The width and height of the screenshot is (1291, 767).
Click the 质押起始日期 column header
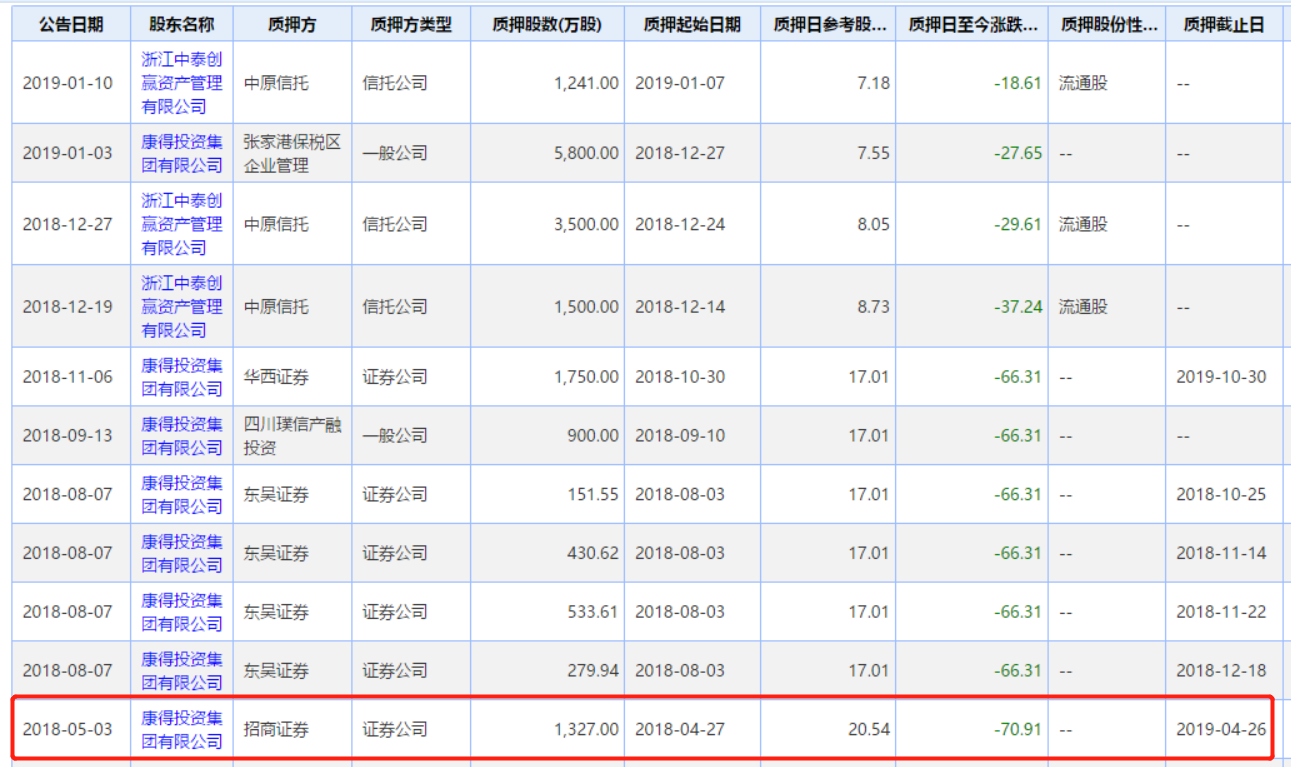click(692, 25)
